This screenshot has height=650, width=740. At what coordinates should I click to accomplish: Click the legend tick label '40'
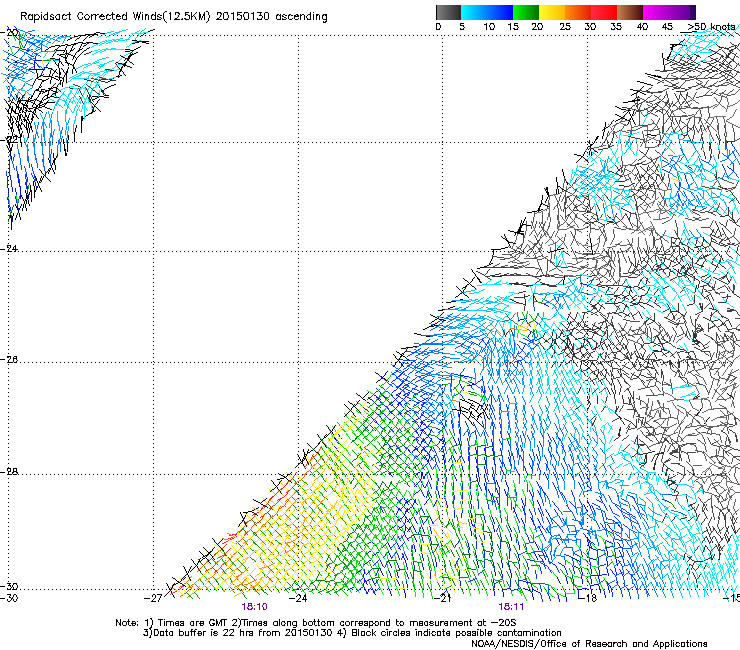[642, 27]
